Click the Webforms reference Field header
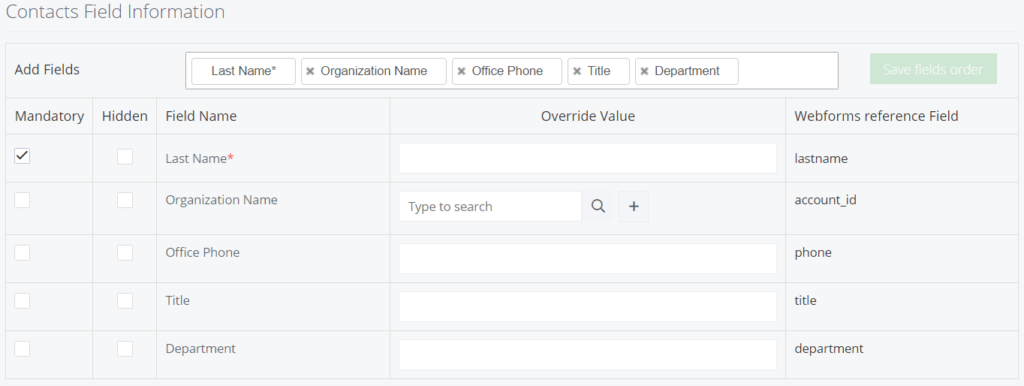 pos(876,116)
